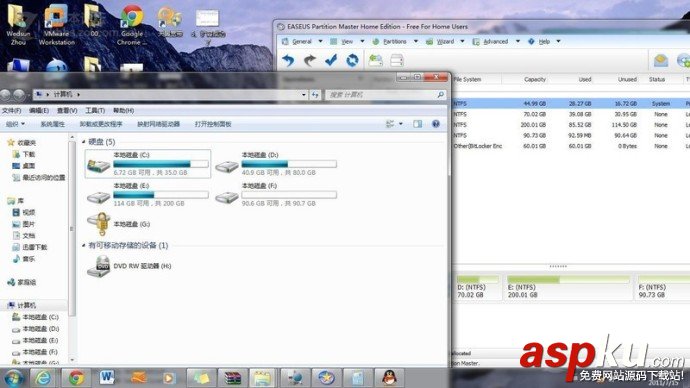
Task: Select the Wedsun Zhou desktop folder
Action: 18,25
